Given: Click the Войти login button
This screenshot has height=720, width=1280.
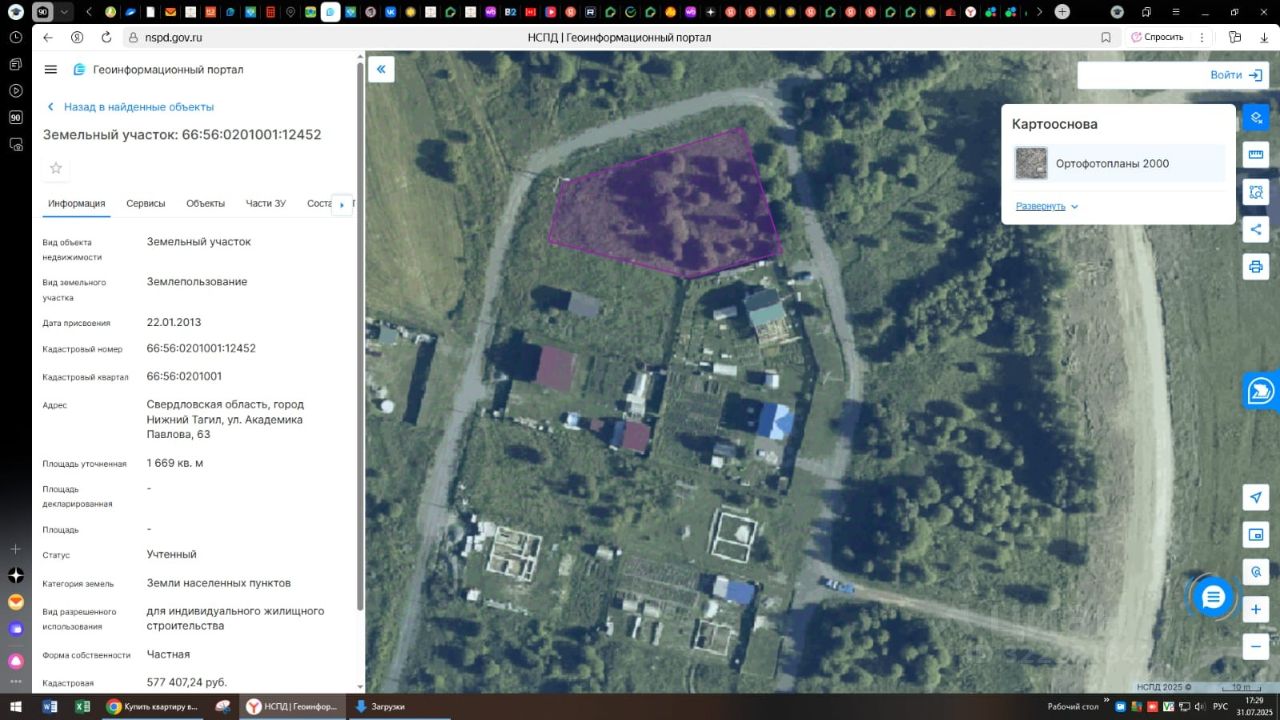Looking at the screenshot, I should tap(1237, 75).
